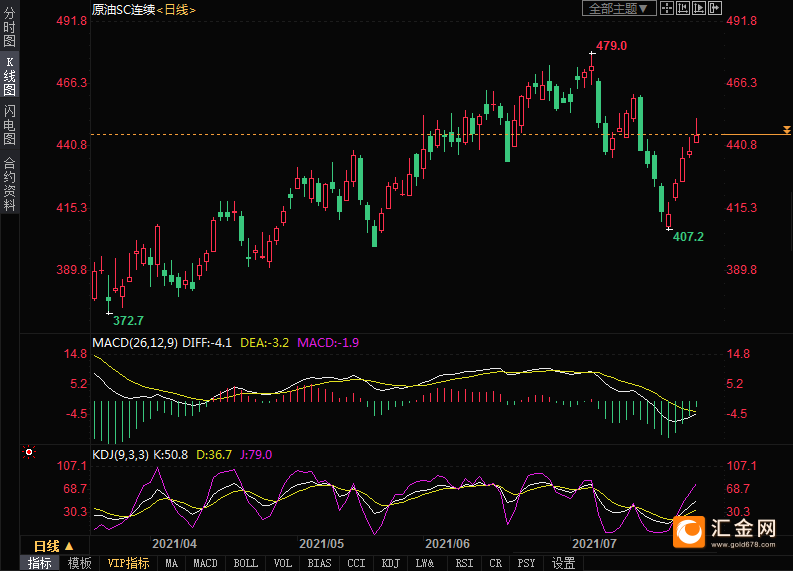Choose the VOL indicator
Screen dimensions: 793x571
[283, 563]
